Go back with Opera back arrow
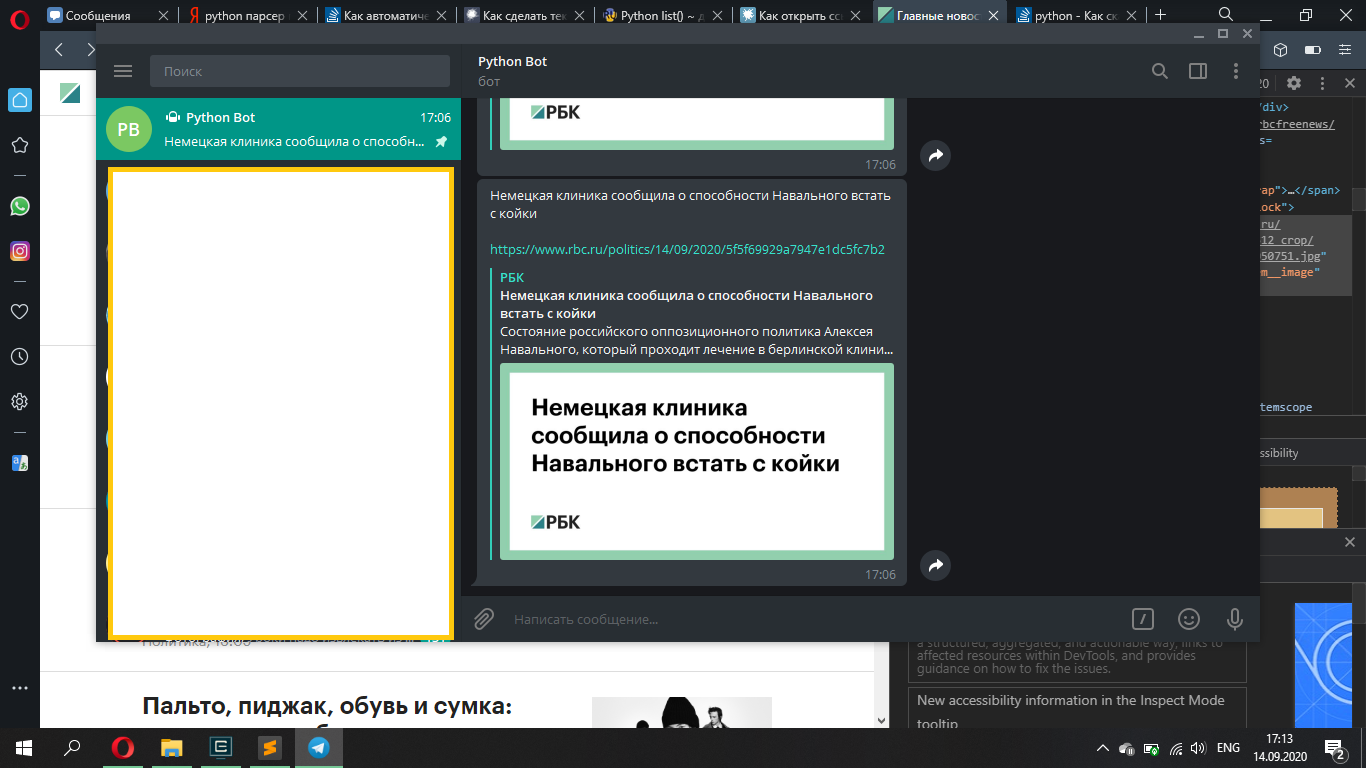The width and height of the screenshot is (1366, 768). [x=59, y=50]
